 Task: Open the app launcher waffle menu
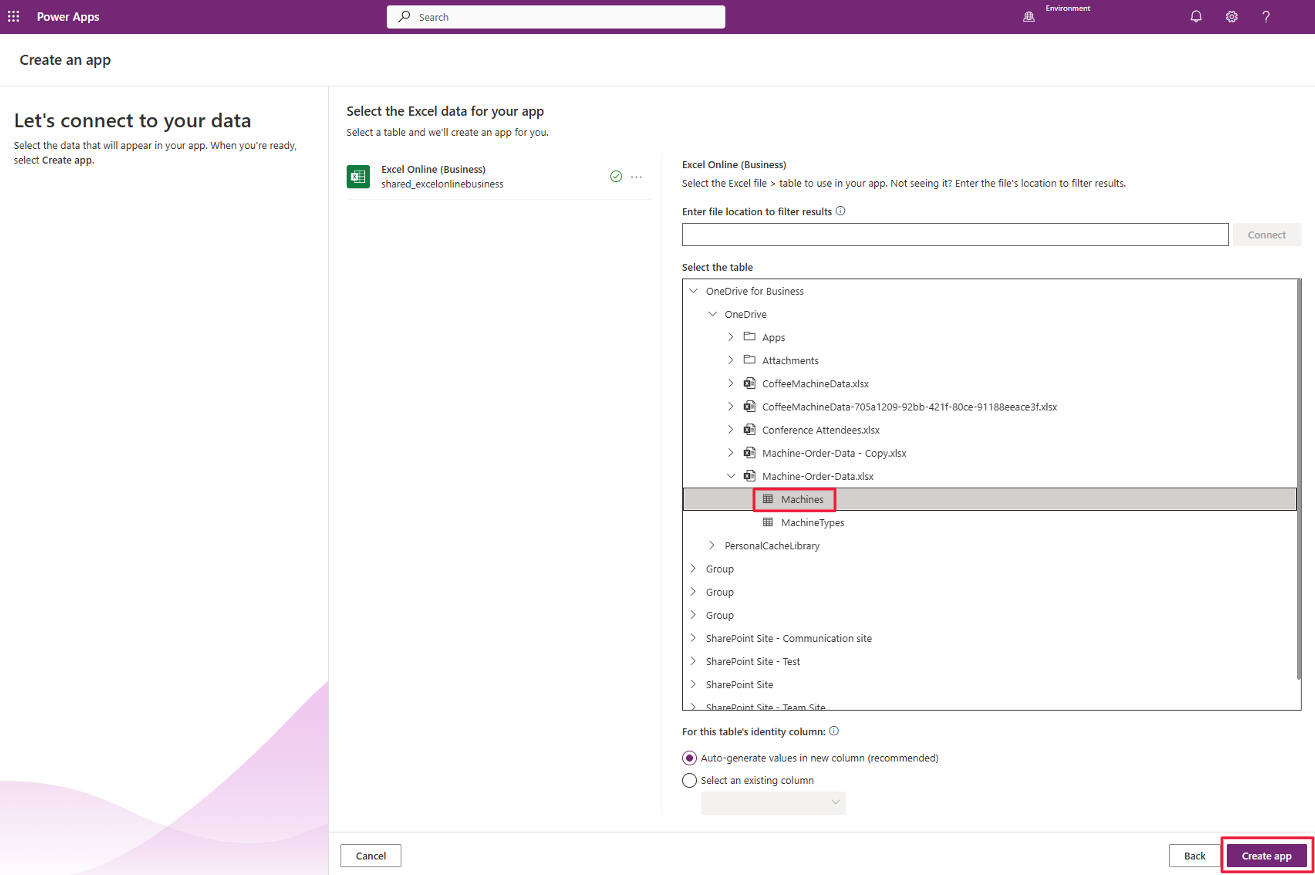tap(14, 17)
